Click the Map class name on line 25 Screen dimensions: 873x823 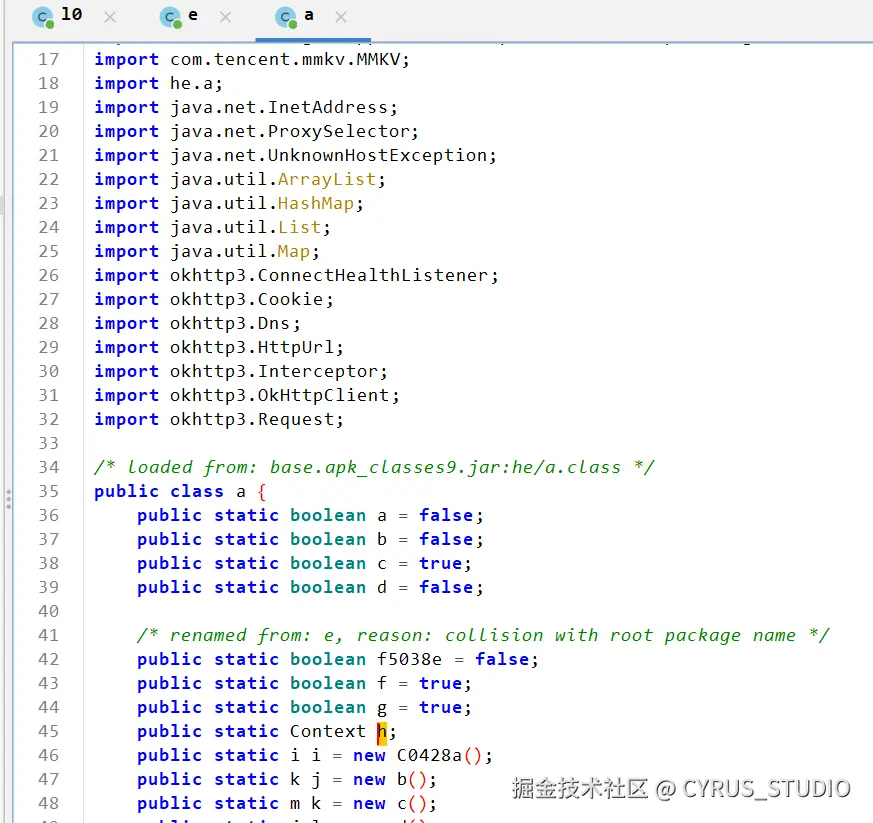(294, 251)
